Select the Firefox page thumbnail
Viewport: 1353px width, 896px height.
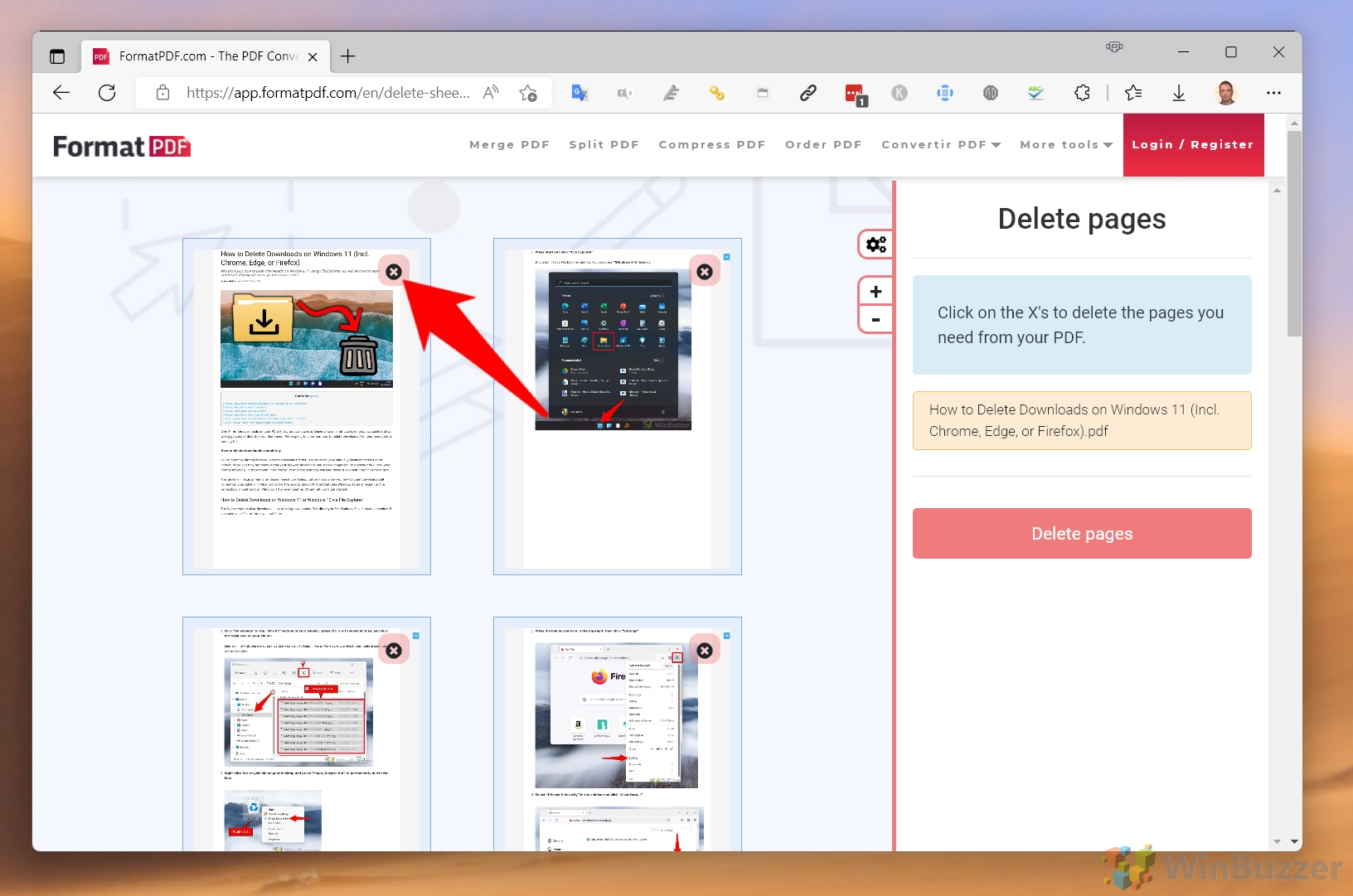(618, 734)
